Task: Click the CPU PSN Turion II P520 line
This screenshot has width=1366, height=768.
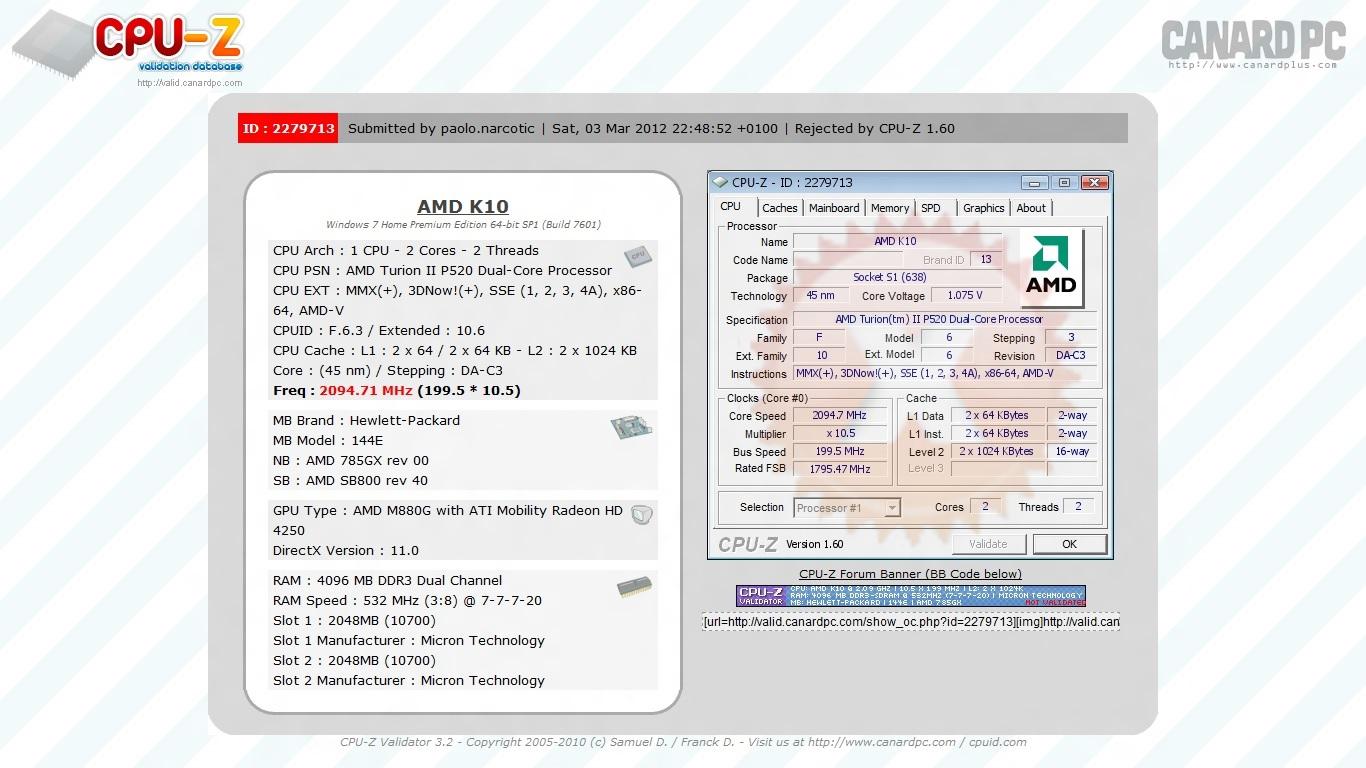Action: pos(442,270)
